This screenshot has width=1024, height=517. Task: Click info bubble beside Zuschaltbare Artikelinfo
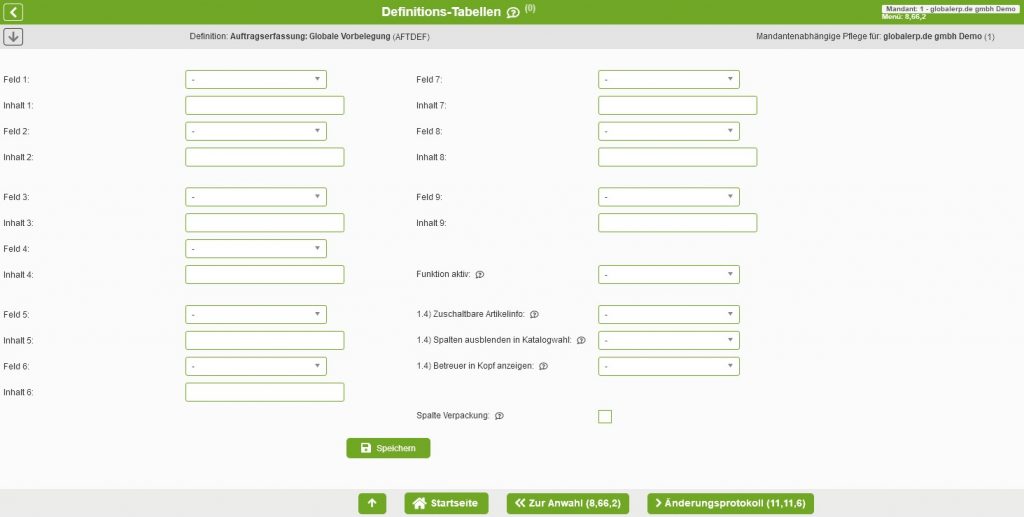pos(534,315)
